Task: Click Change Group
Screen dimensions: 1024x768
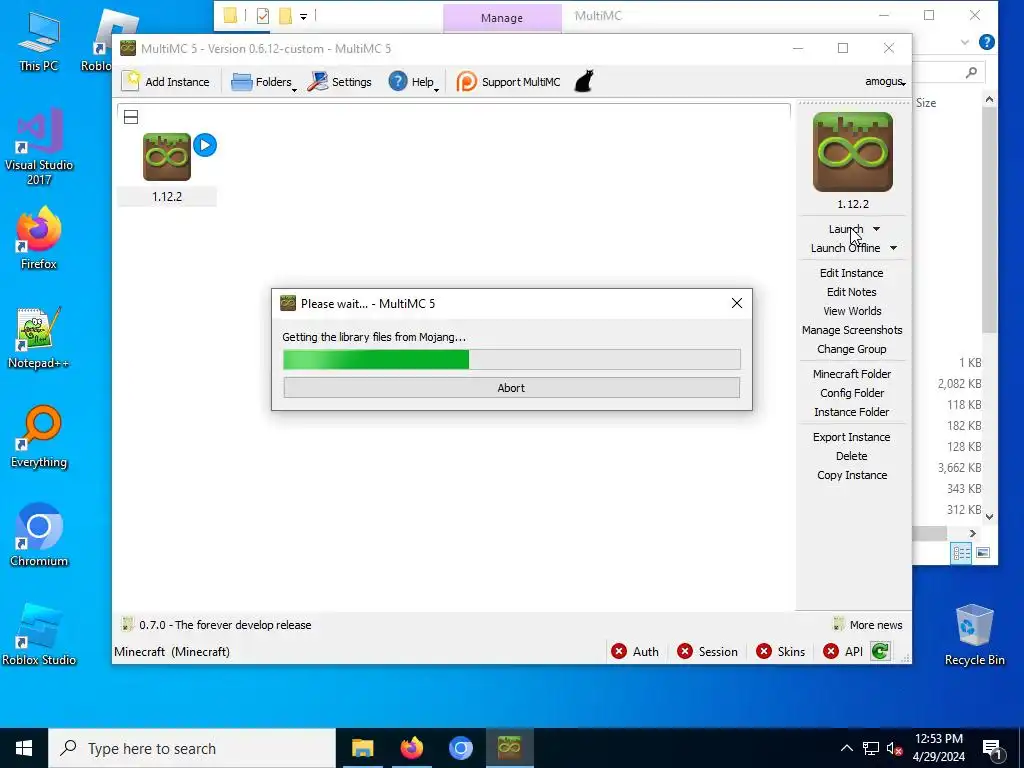Action: click(852, 349)
